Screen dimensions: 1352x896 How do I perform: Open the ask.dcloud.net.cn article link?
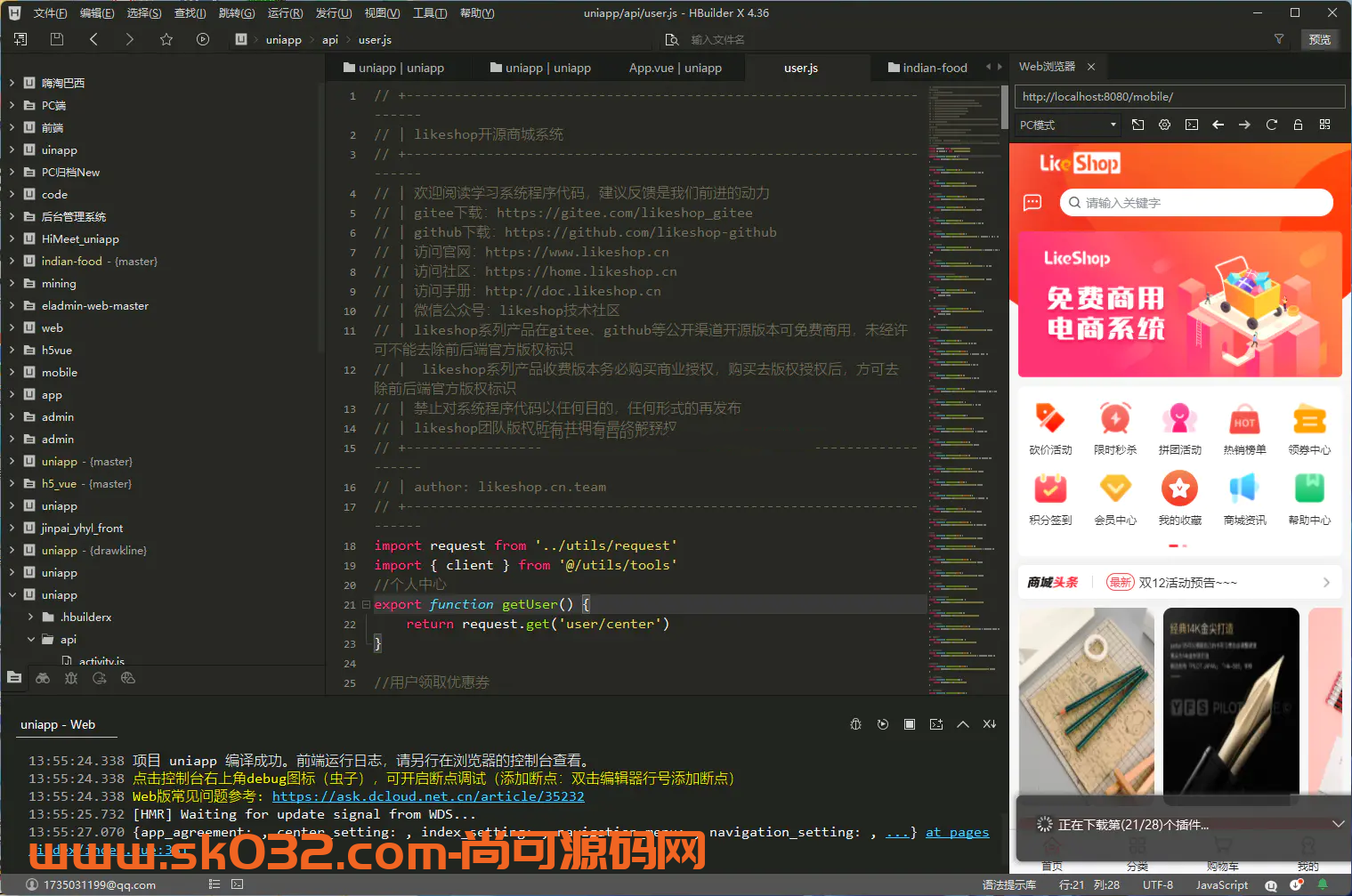point(428,796)
